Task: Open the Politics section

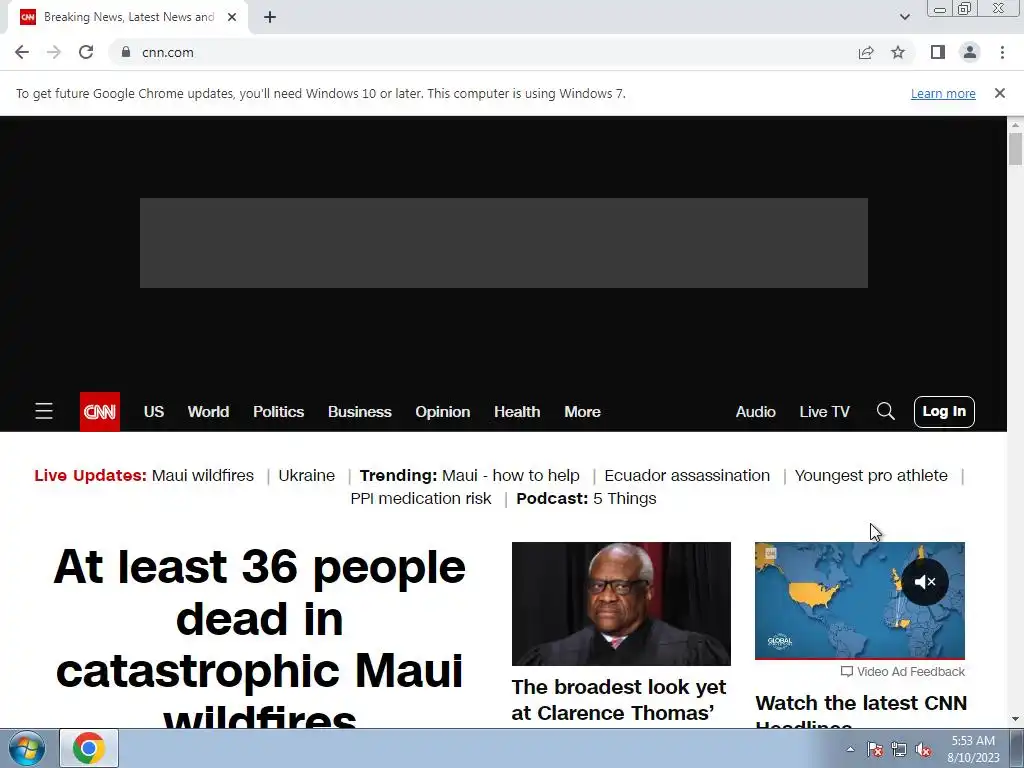Action: point(278,411)
